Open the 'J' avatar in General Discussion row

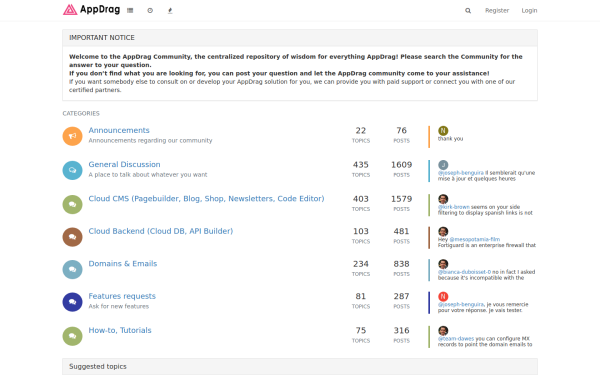point(443,165)
